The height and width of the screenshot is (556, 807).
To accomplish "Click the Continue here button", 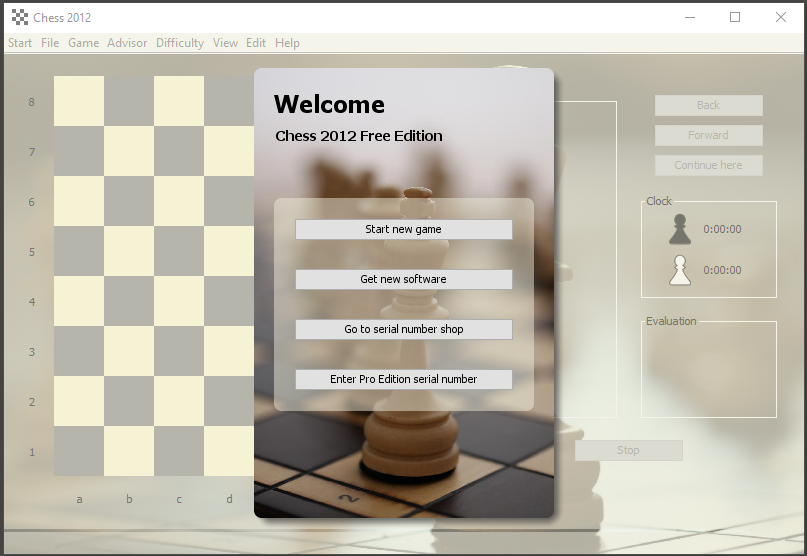I will coord(708,165).
